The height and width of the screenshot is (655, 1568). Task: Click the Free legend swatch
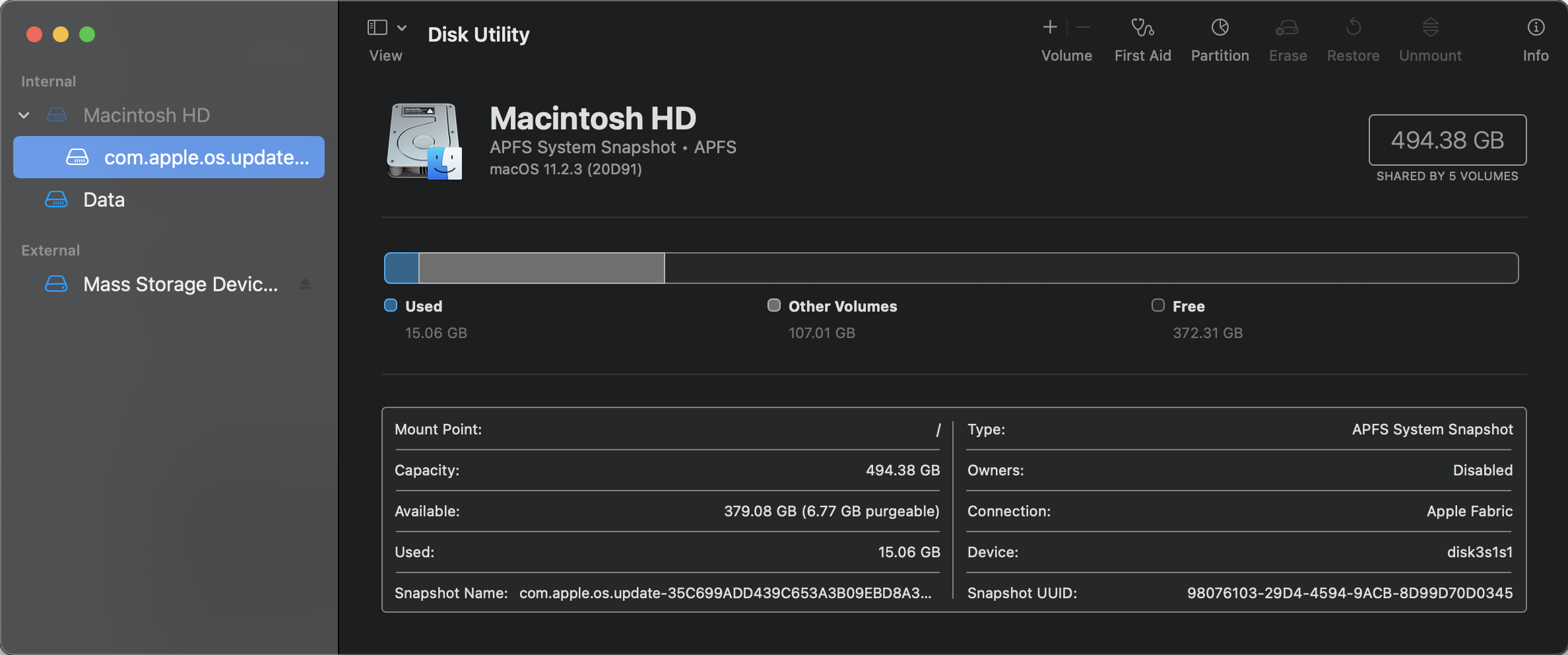(x=1158, y=305)
